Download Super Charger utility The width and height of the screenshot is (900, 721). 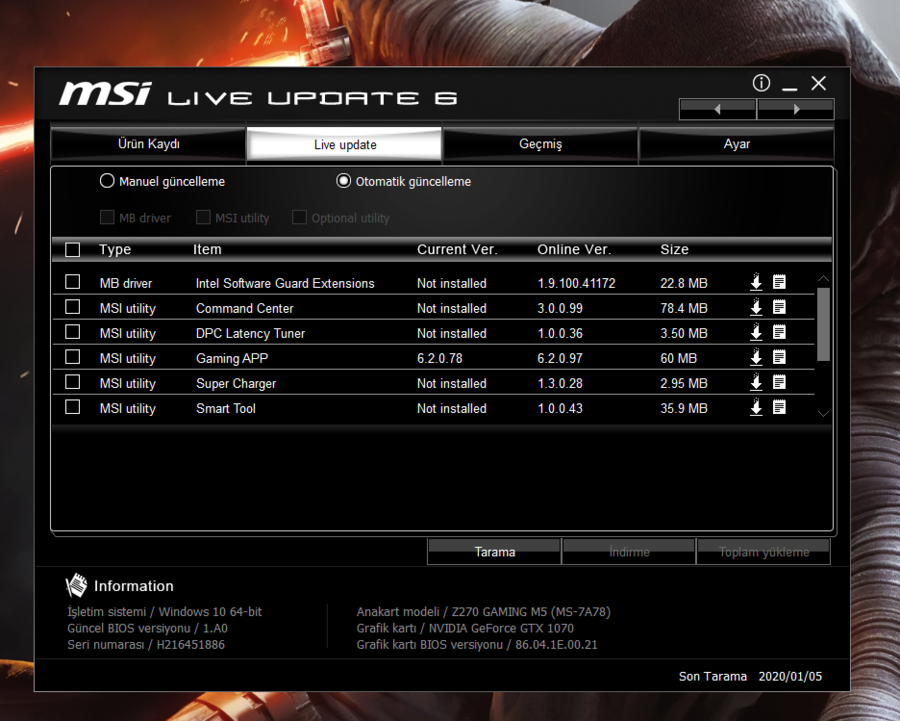pos(756,382)
